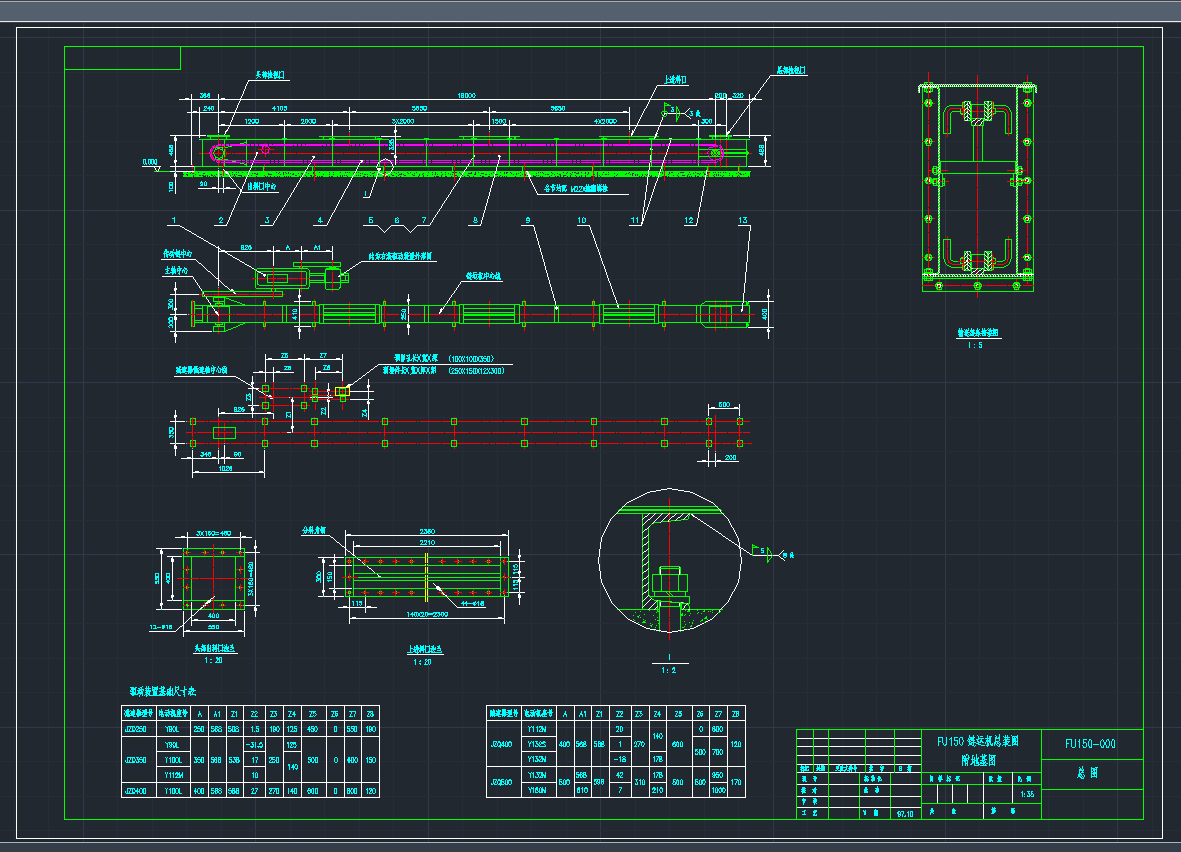This screenshot has height=852, width=1181.
Task: Click the 18000 overall length dimension
Action: (x=466, y=95)
